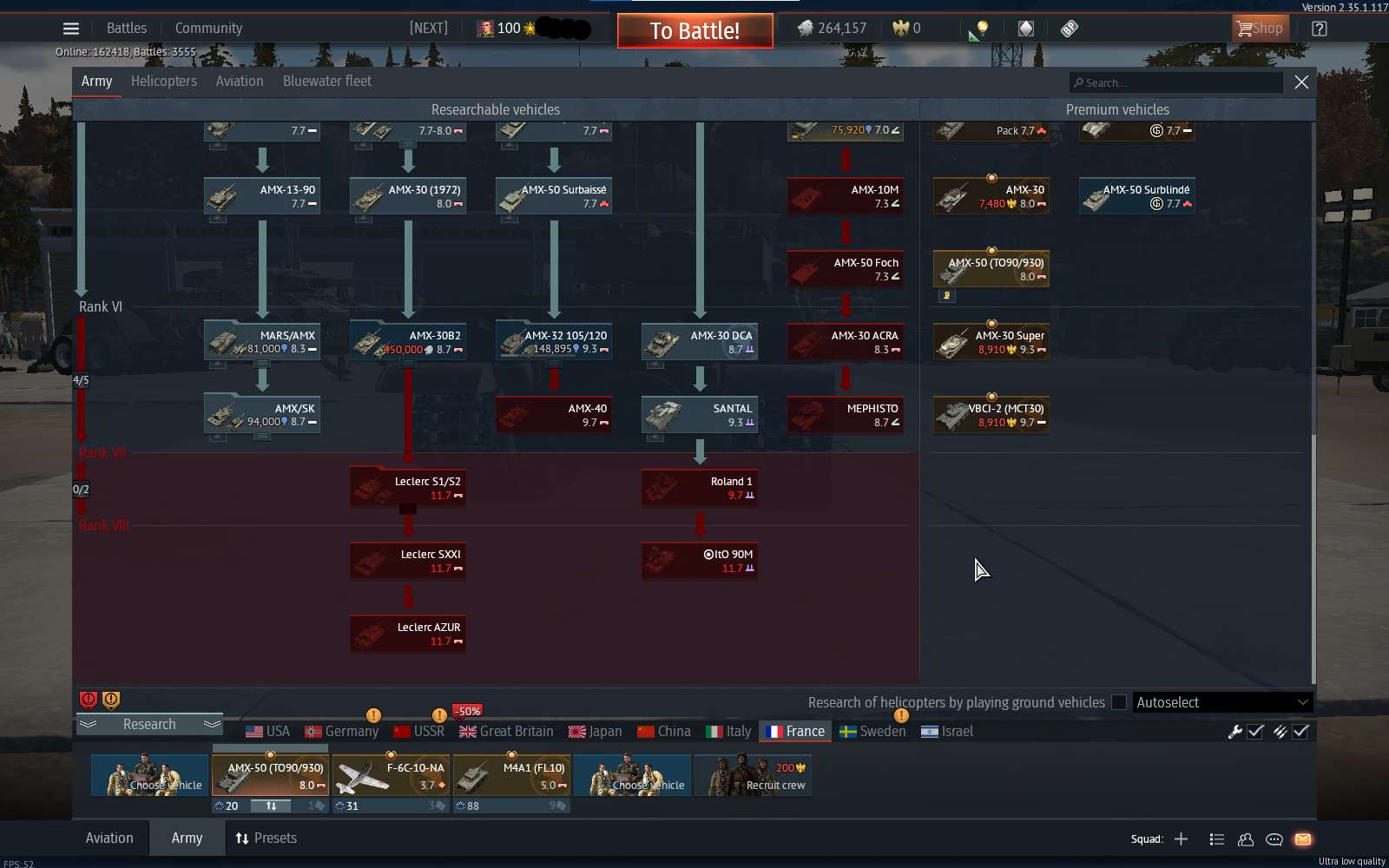
Task: Open the chat bubble icon
Action: [1274, 839]
